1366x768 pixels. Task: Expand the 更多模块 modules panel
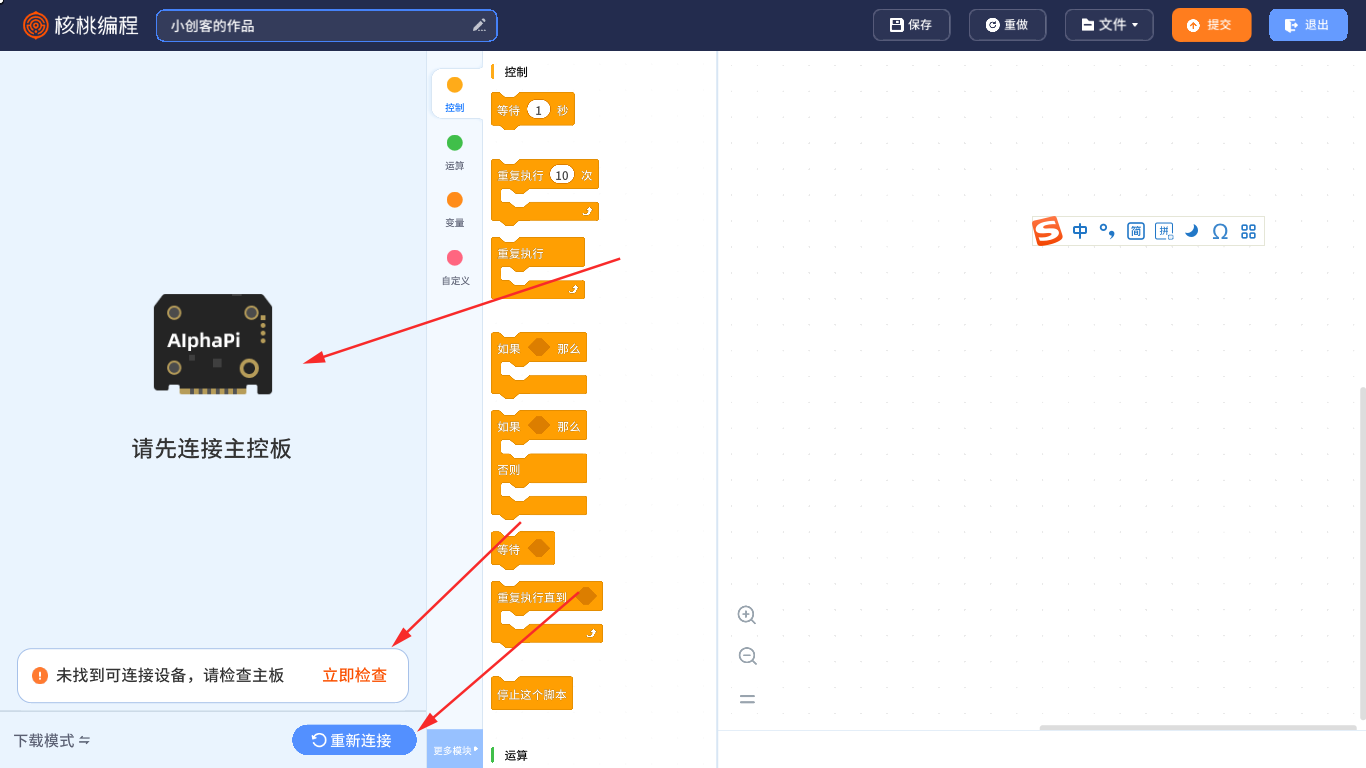455,748
